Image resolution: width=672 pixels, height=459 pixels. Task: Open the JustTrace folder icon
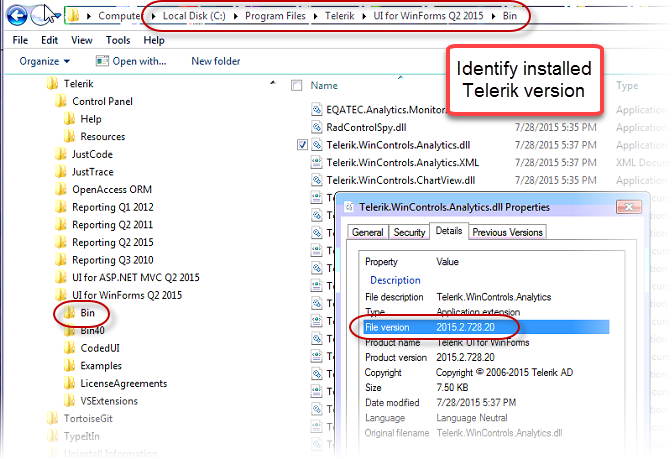pyautogui.click(x=61, y=171)
